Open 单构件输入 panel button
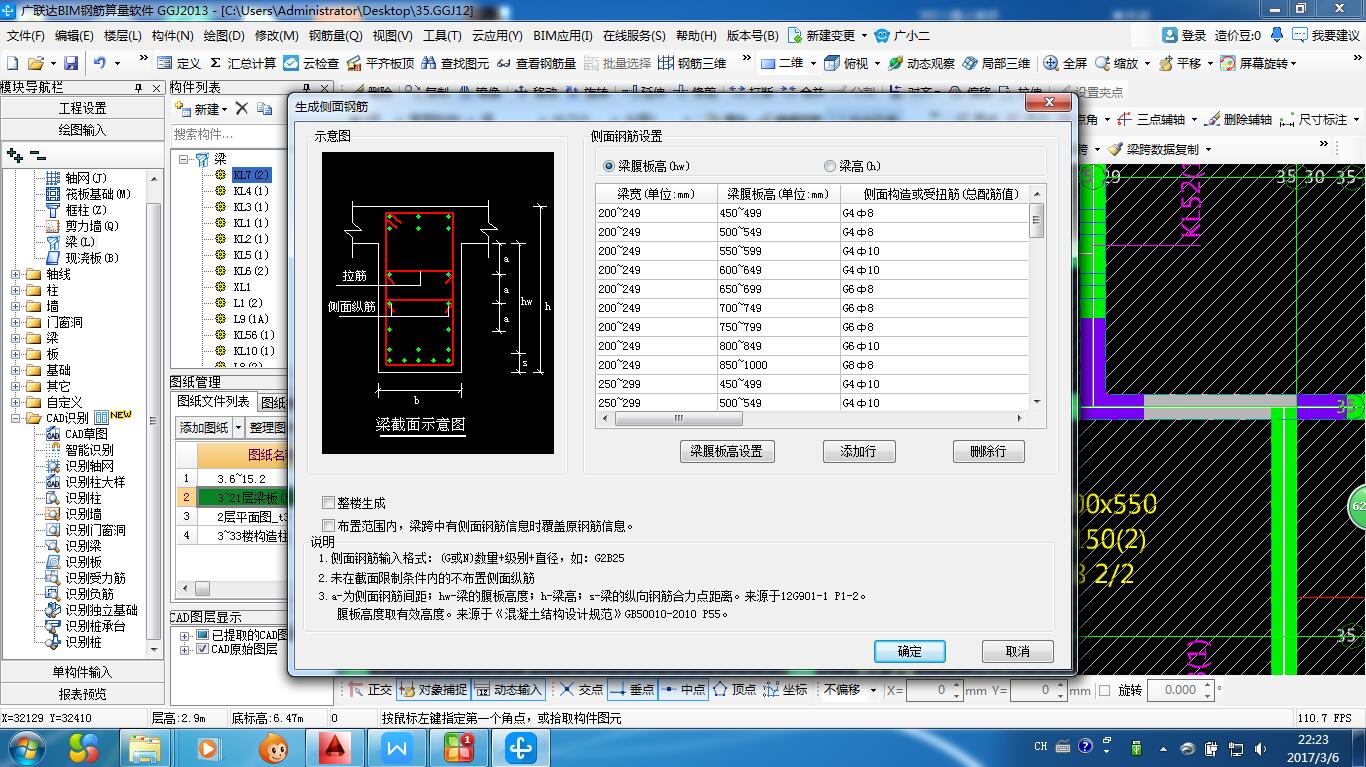The height and width of the screenshot is (767, 1366). pos(82,672)
